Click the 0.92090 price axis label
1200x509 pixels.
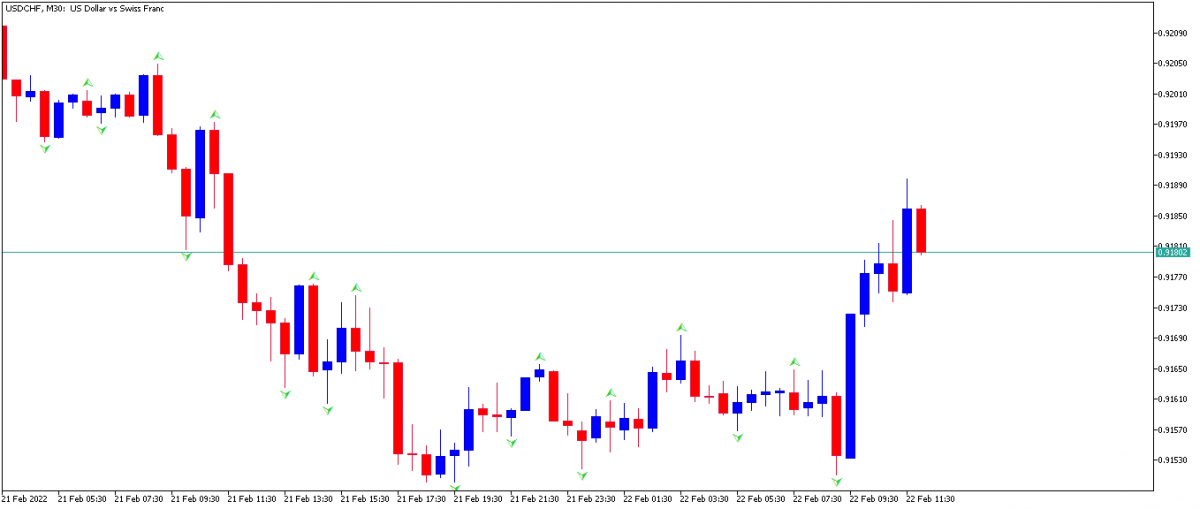(1172, 33)
